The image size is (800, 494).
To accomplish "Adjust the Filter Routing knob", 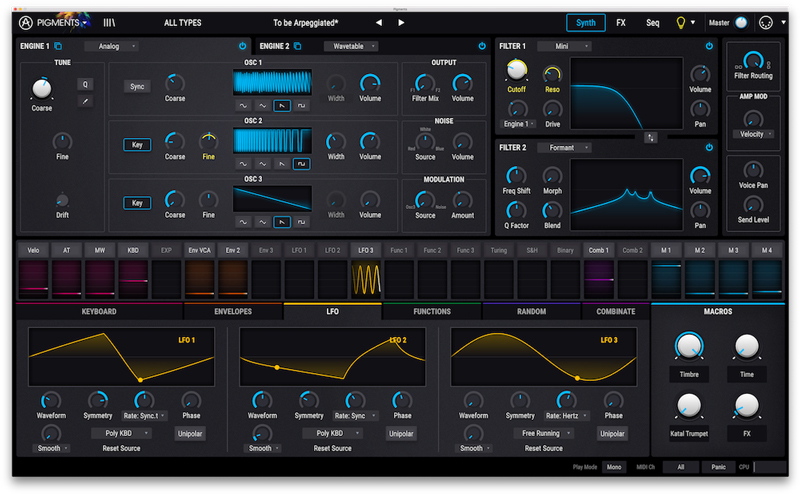I will [753, 60].
